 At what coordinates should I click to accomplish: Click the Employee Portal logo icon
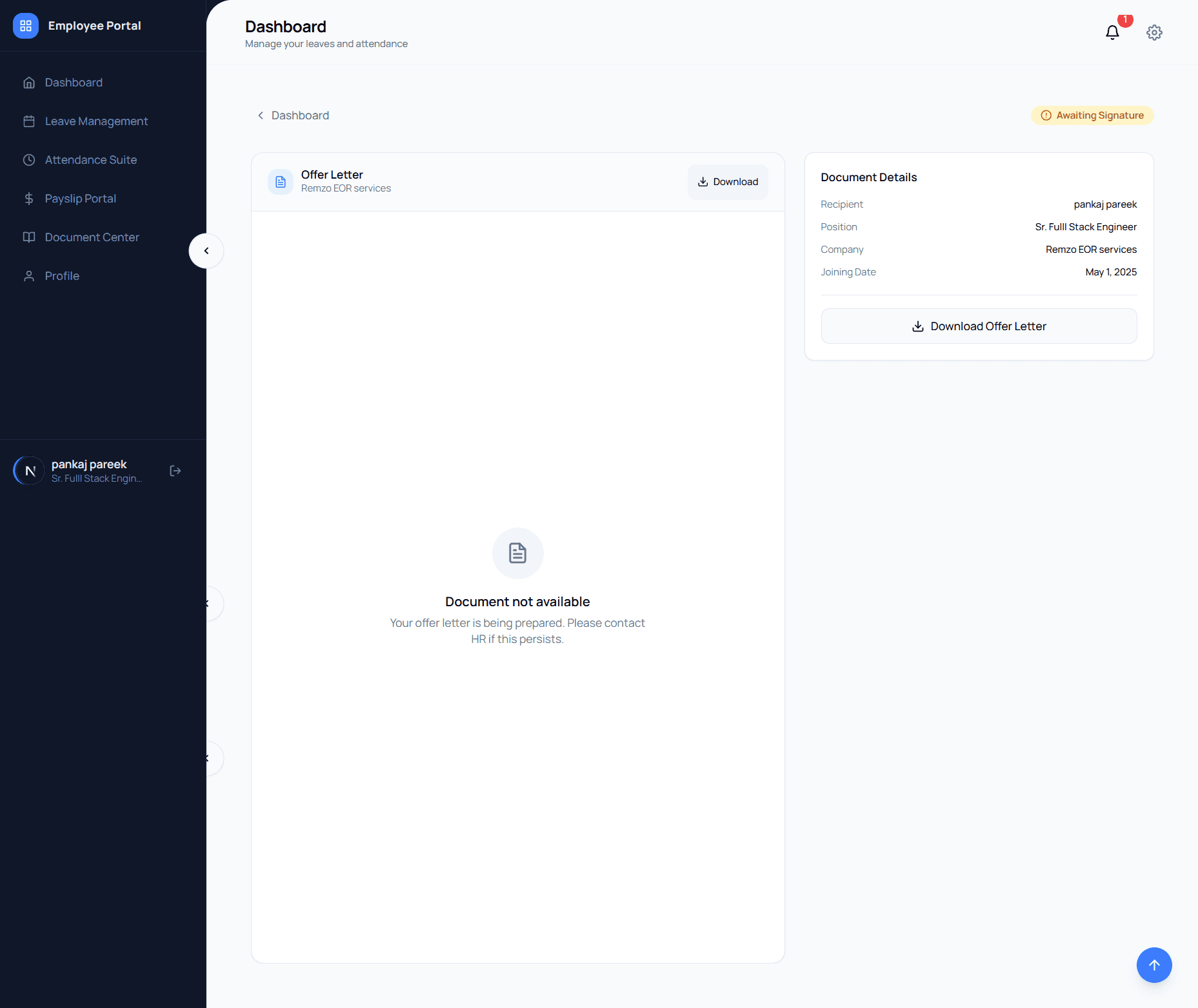point(26,26)
